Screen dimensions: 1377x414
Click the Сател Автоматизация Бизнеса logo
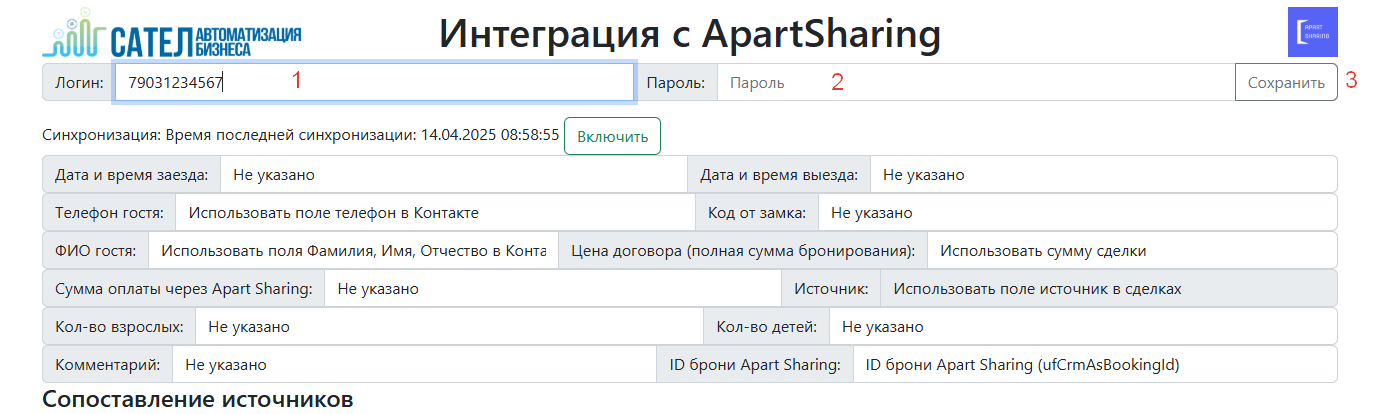click(171, 31)
